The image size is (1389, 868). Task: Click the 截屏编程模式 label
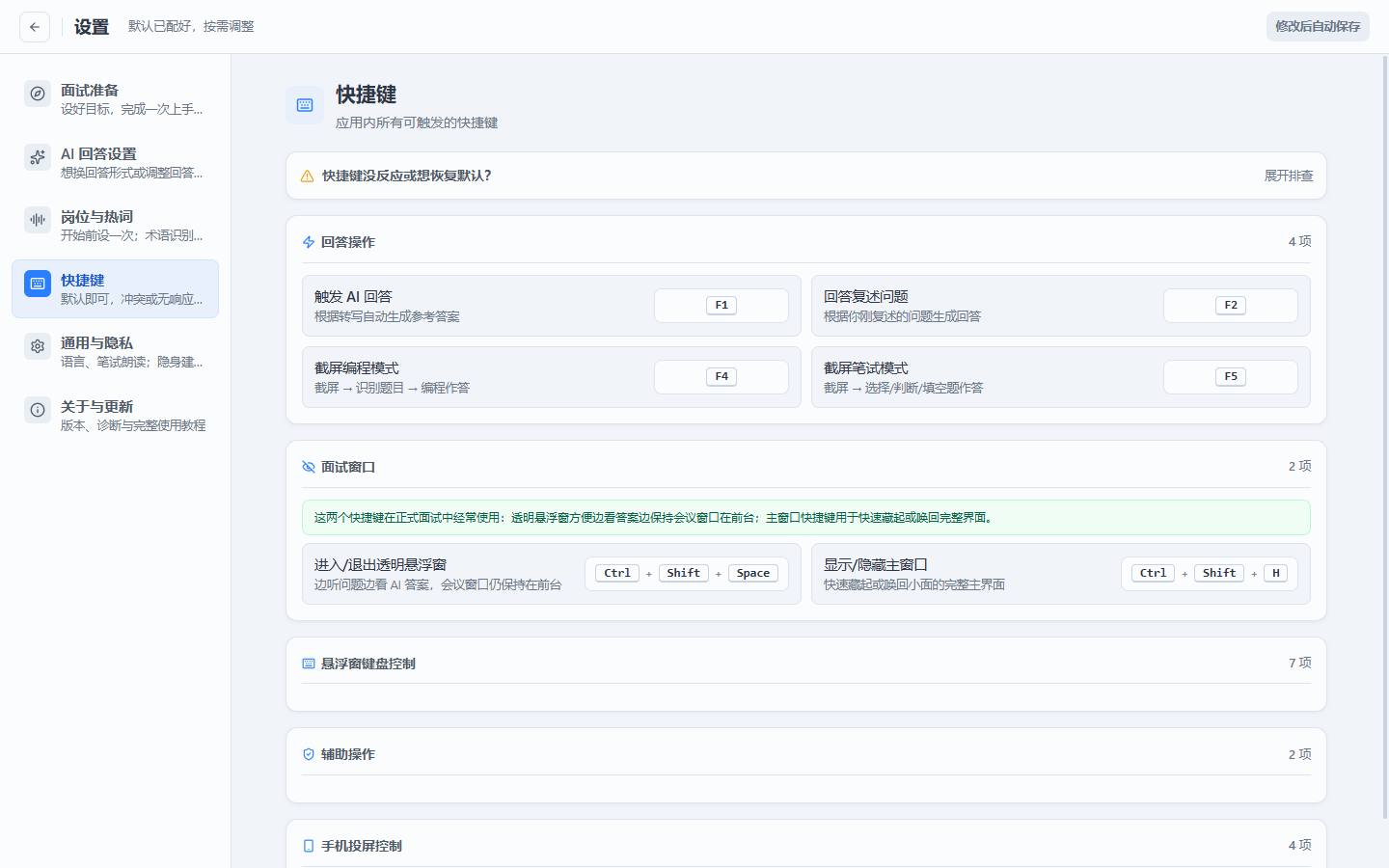tap(357, 368)
